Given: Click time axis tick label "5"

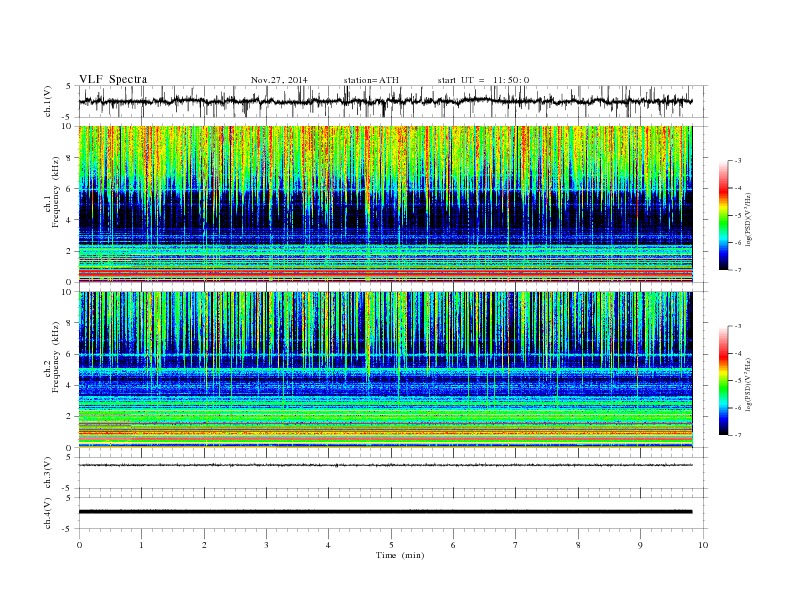Looking at the screenshot, I should 391,545.
